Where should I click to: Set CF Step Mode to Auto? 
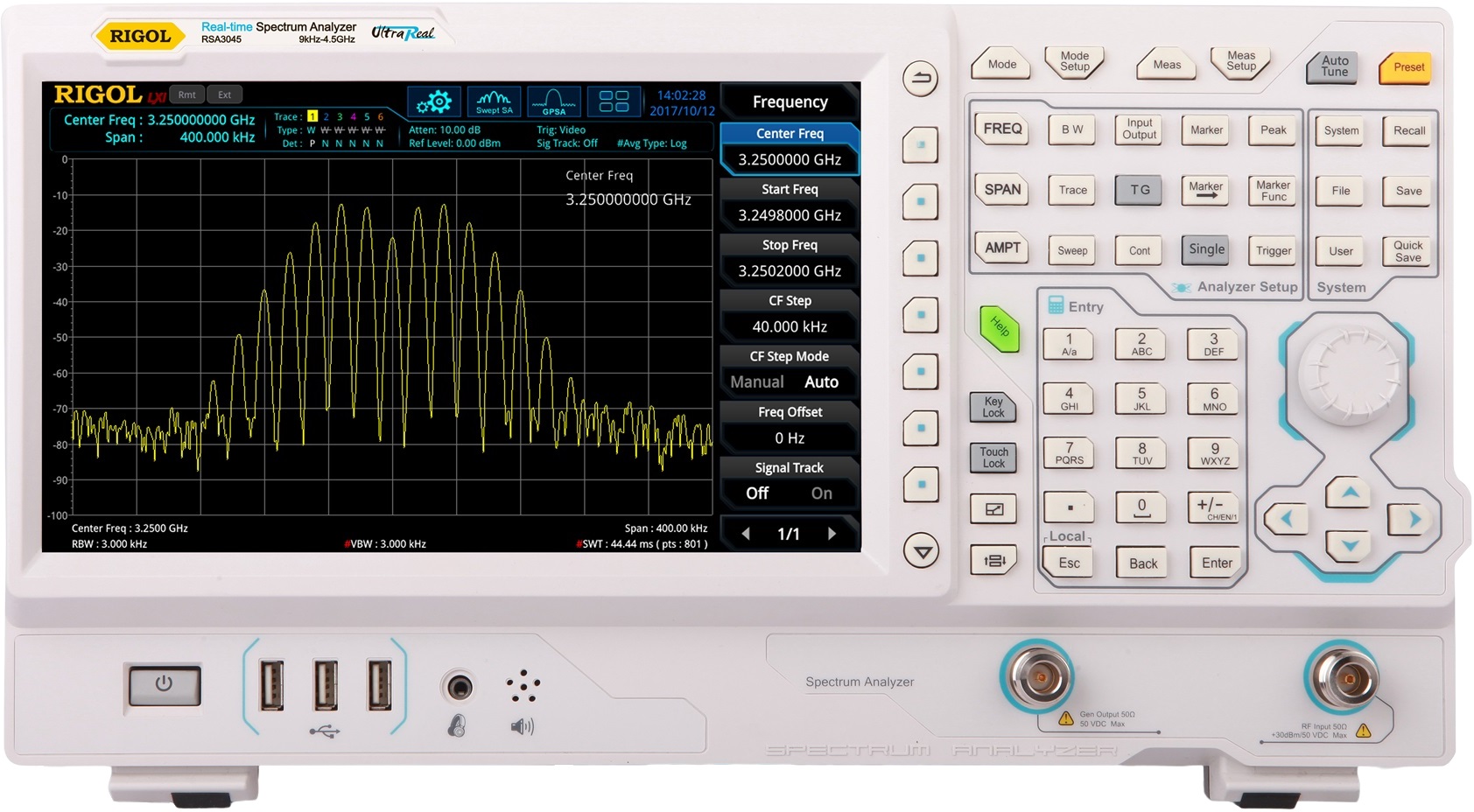click(x=821, y=382)
